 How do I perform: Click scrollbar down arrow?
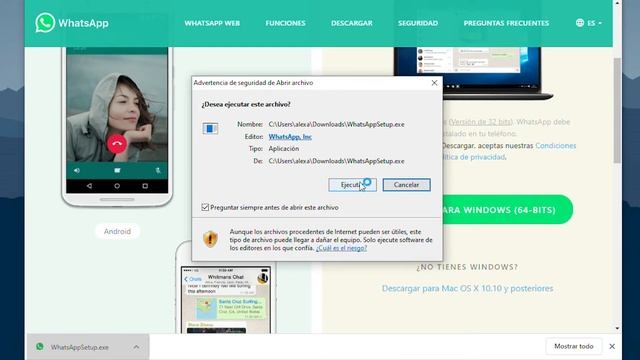click(x=617, y=328)
